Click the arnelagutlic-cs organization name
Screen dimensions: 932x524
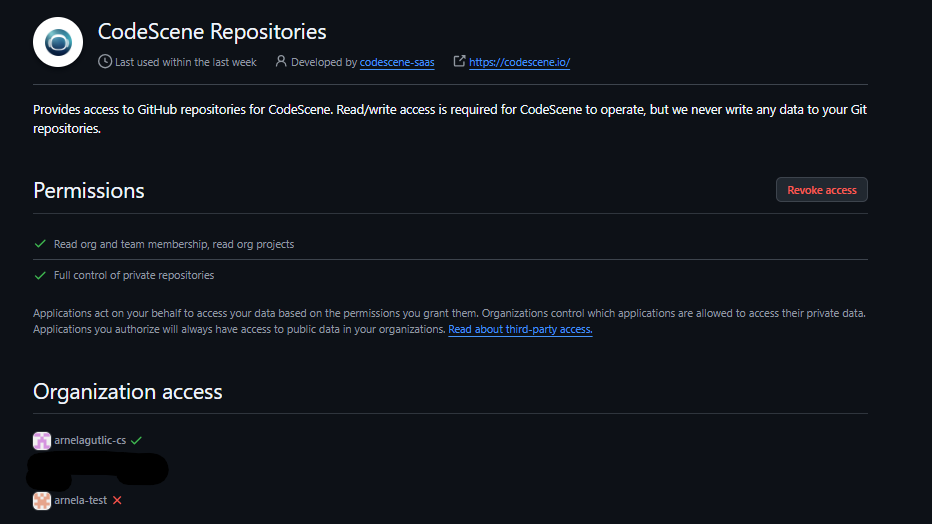pos(90,440)
